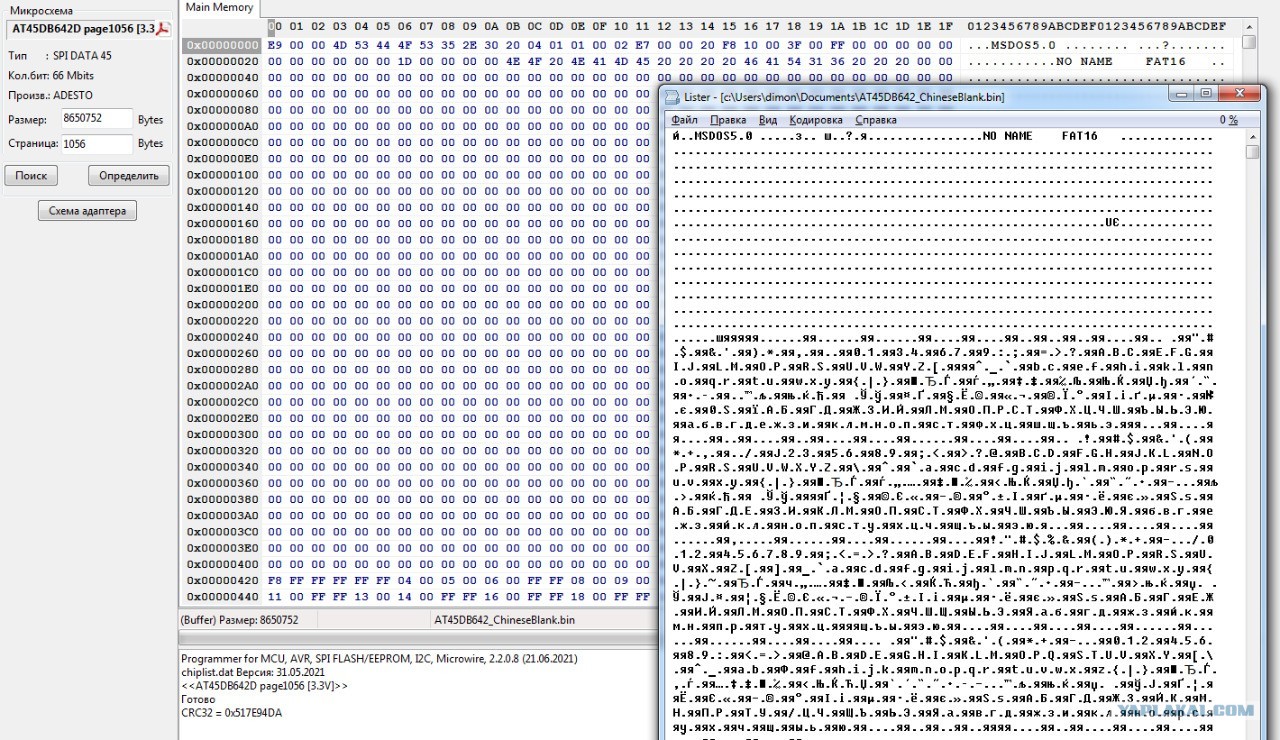
Task: Click the Тип SPI DATA 45 label
Action: tap(60, 56)
